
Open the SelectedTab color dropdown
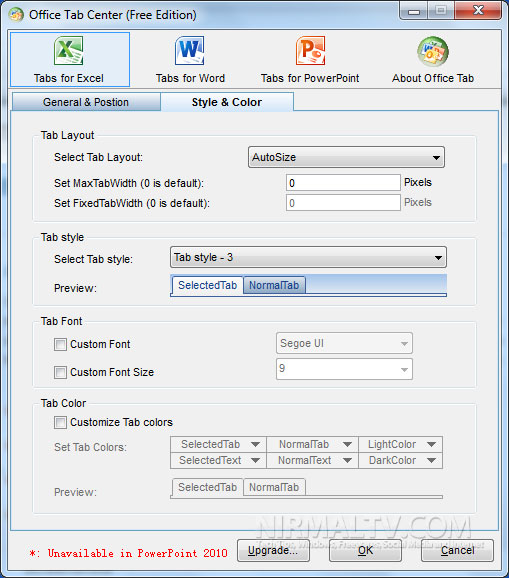coord(219,445)
